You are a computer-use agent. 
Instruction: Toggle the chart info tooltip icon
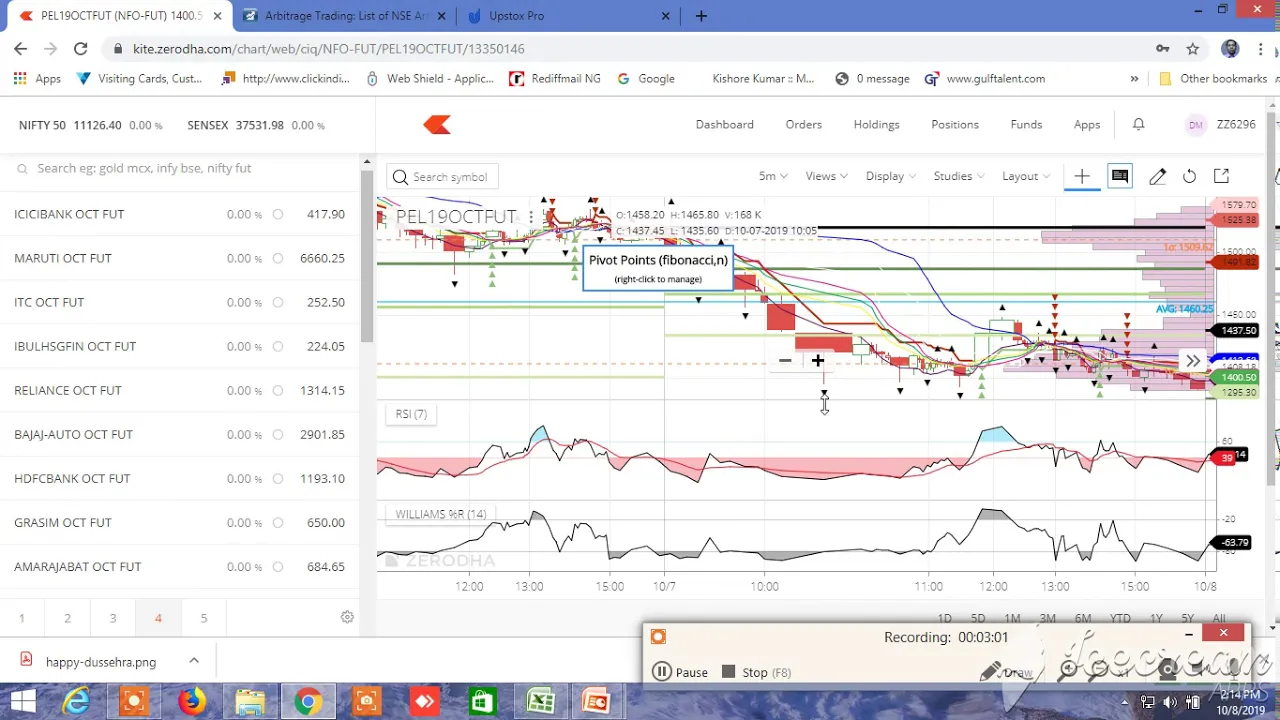[1120, 176]
